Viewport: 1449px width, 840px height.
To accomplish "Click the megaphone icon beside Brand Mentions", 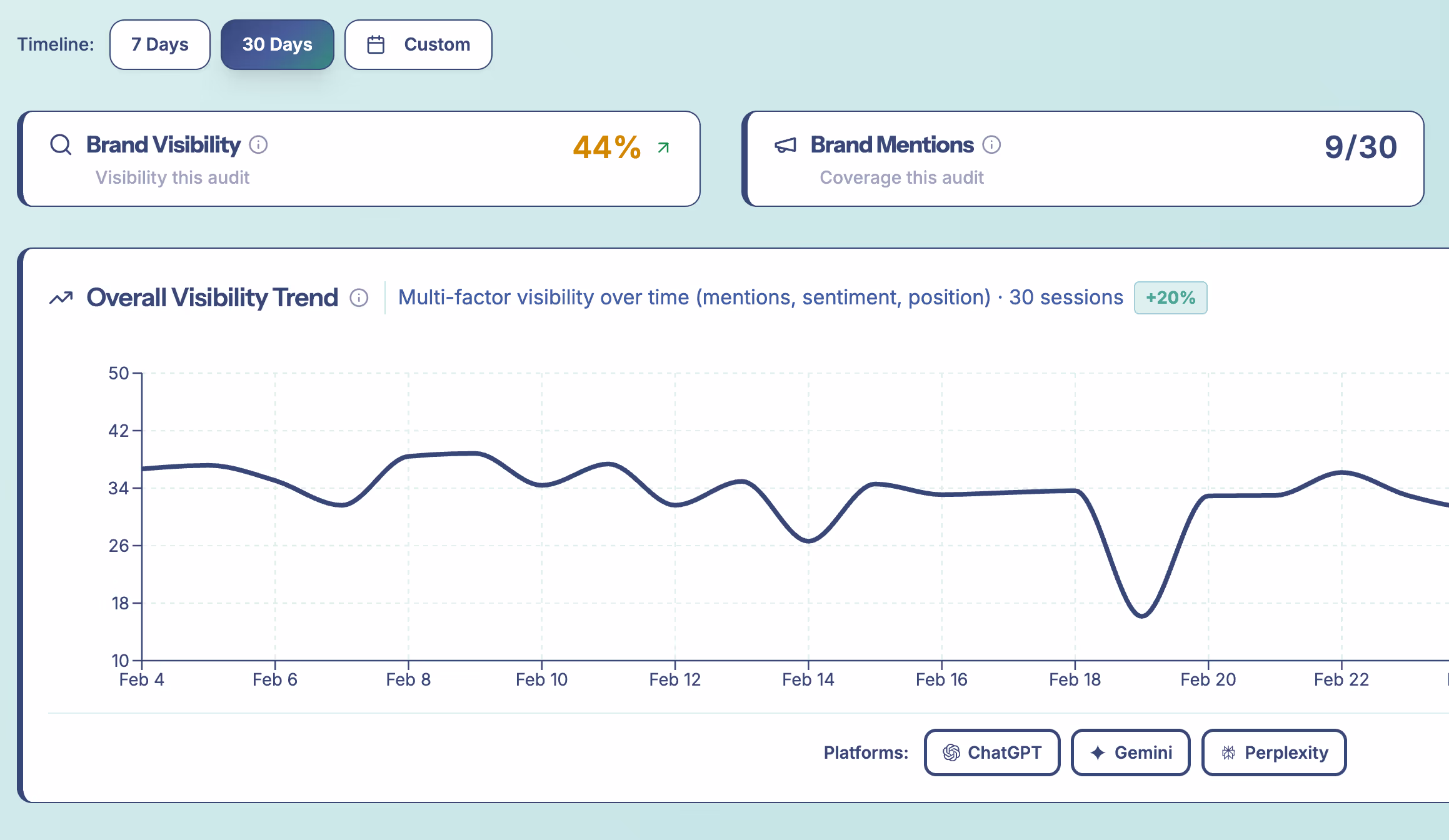I will click(x=785, y=144).
